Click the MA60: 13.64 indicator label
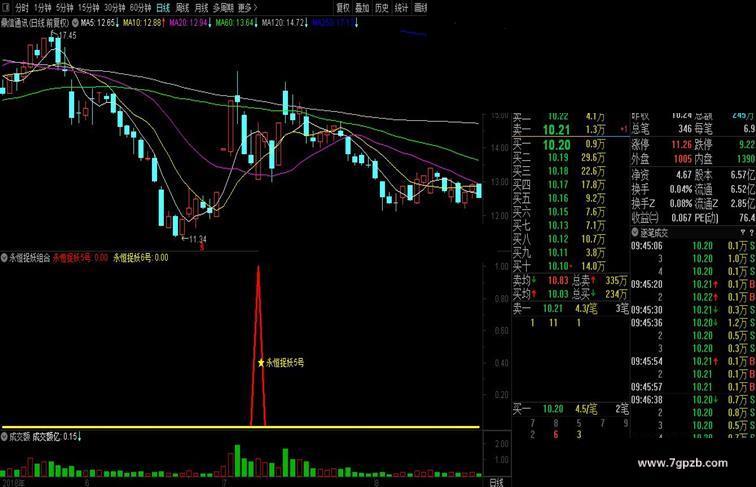 point(237,23)
